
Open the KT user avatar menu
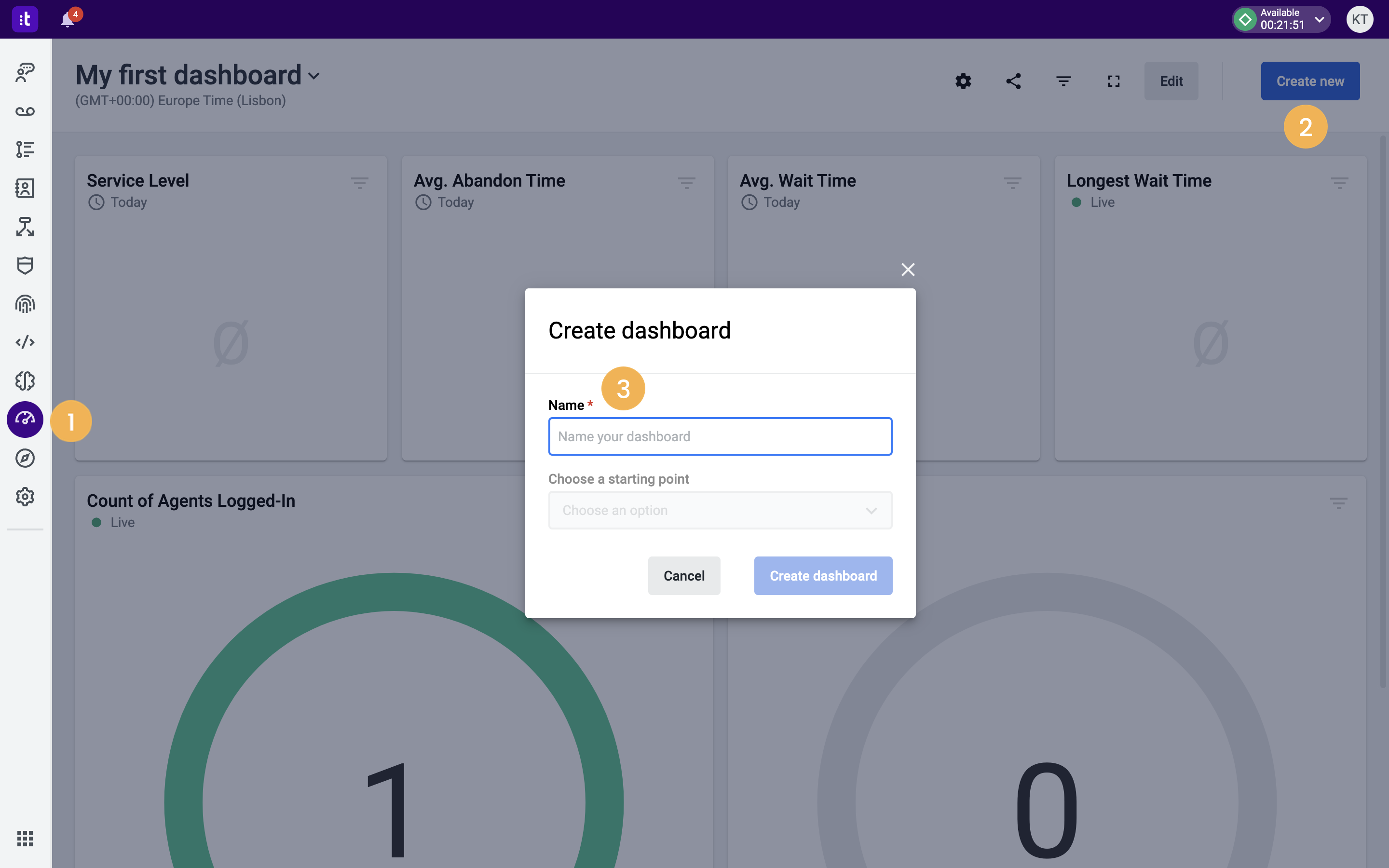pyautogui.click(x=1360, y=19)
